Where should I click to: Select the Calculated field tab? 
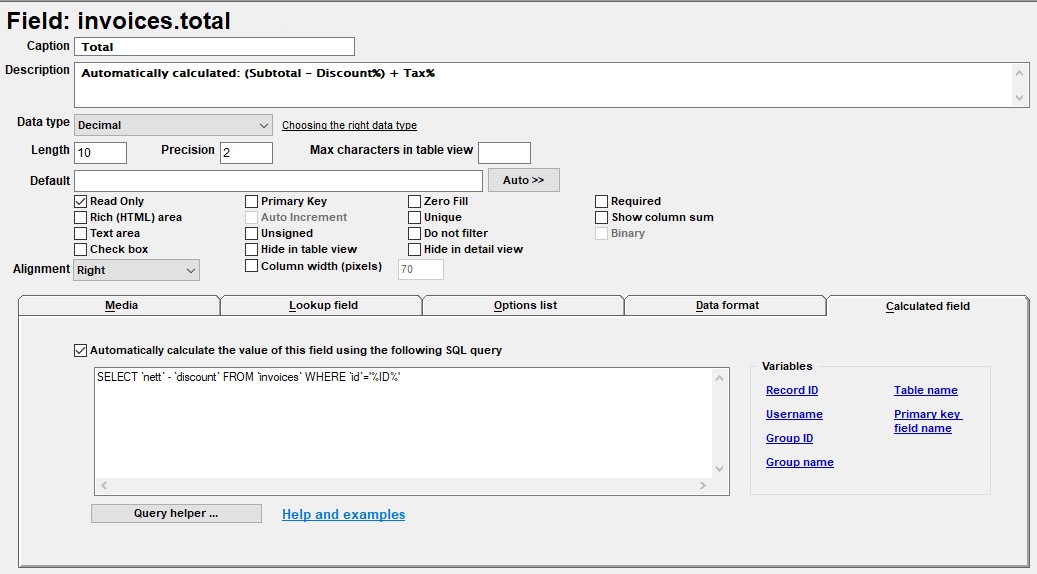[928, 306]
